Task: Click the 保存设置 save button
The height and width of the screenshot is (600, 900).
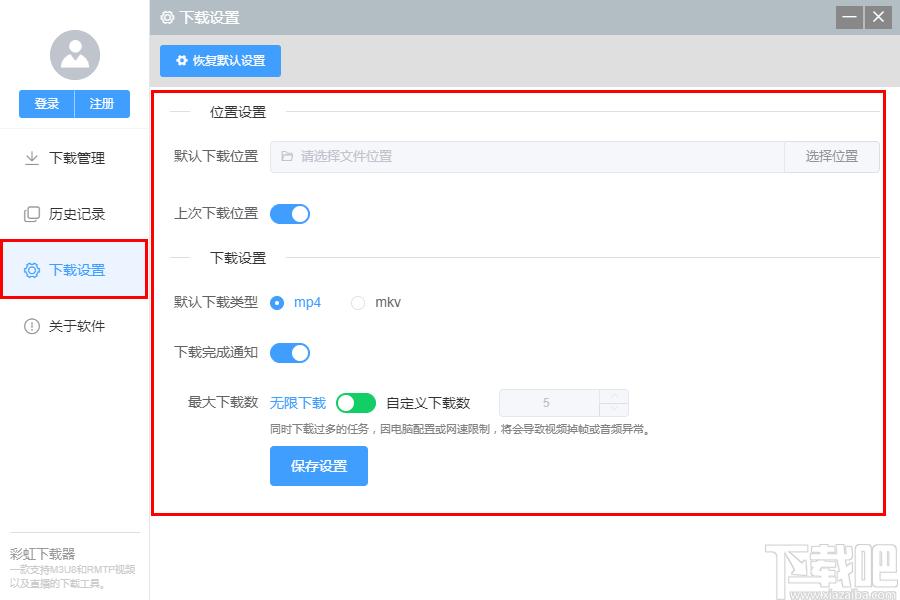Action: pos(319,466)
